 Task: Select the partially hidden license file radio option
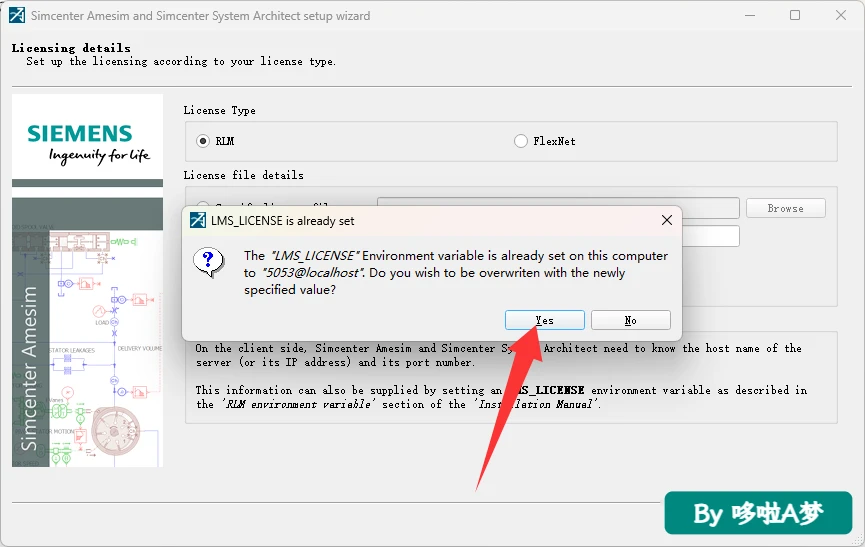coord(203,203)
